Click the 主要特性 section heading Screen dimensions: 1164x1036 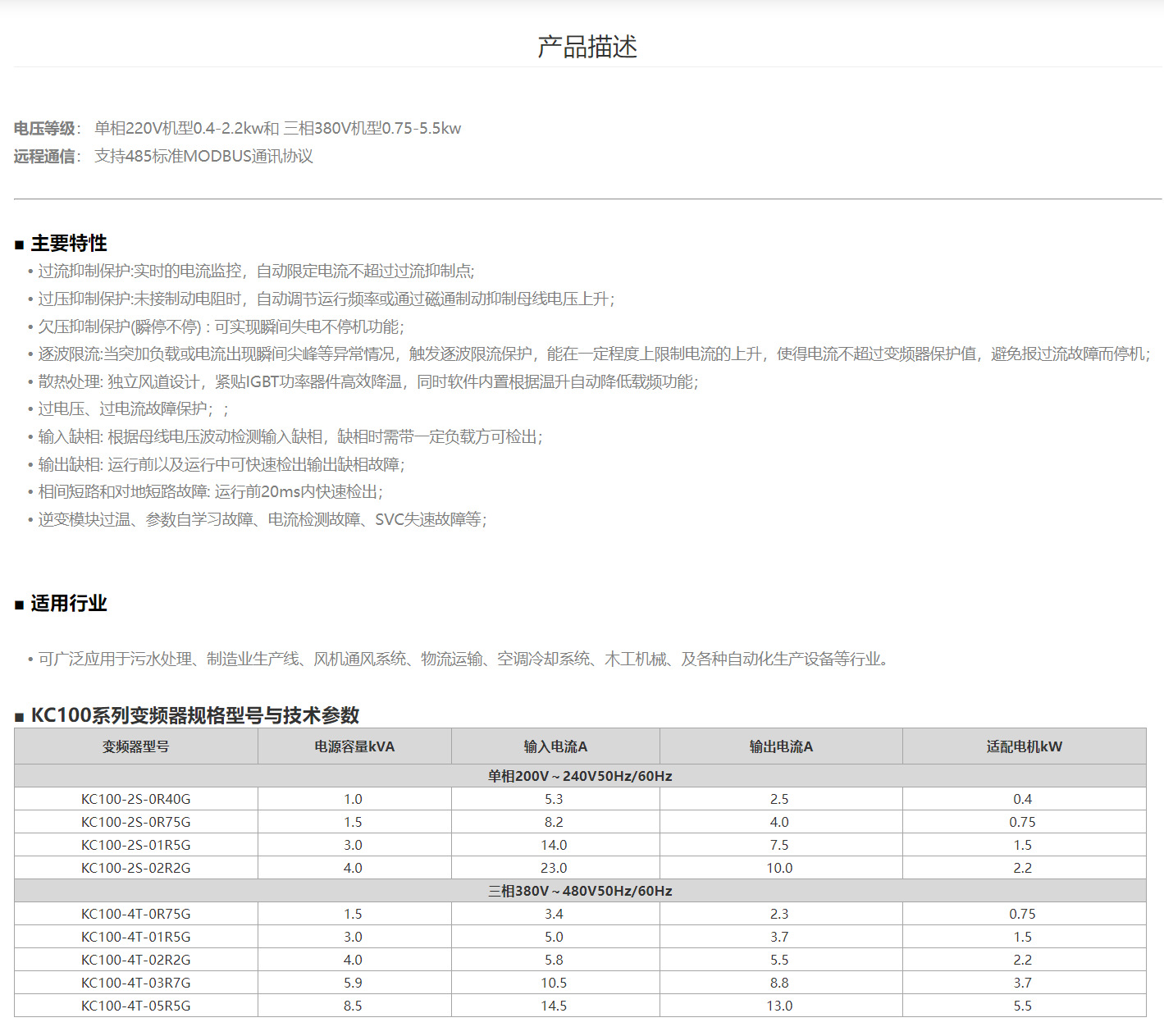pyautogui.click(x=69, y=243)
